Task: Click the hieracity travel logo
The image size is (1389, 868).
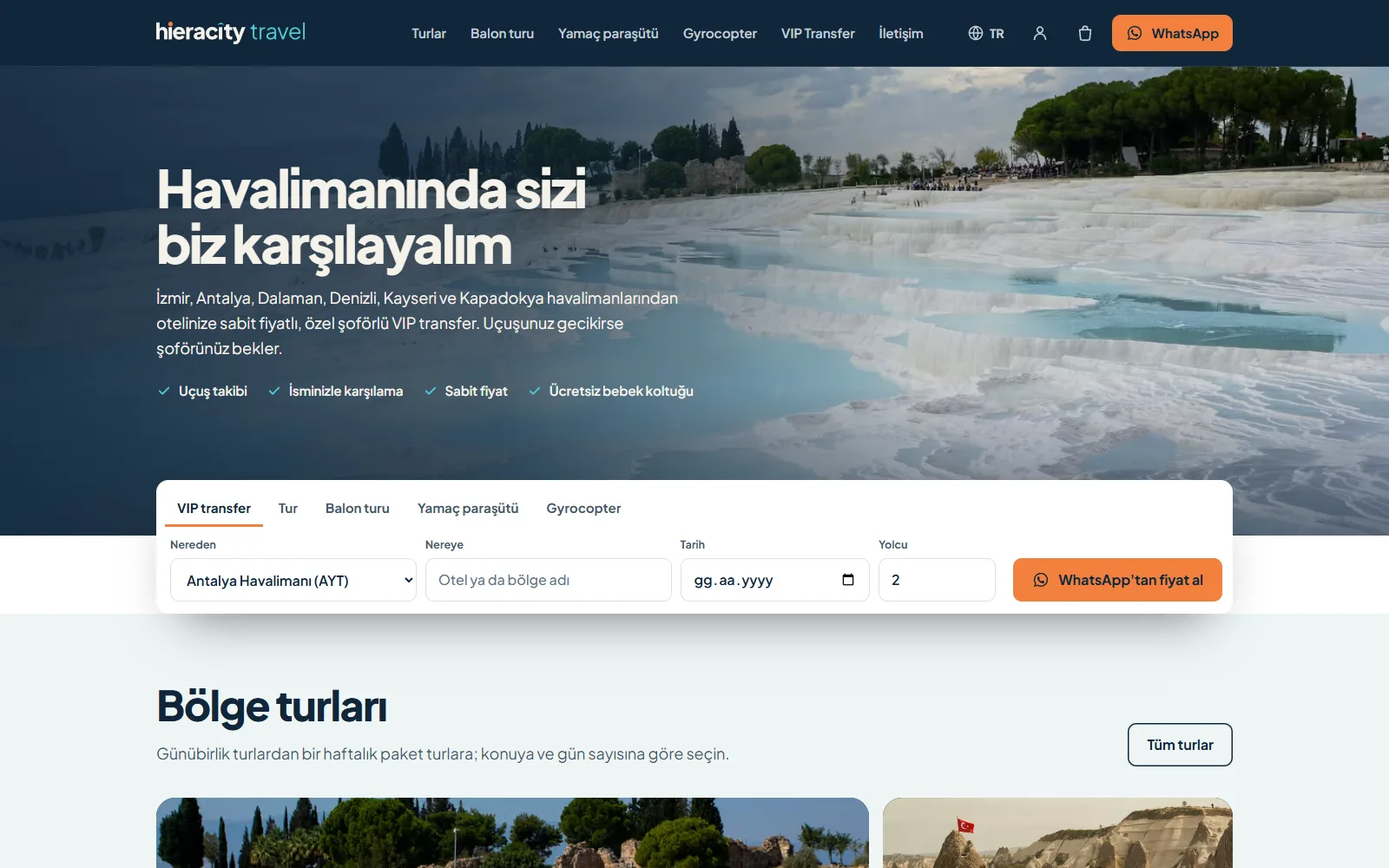Action: [231, 32]
